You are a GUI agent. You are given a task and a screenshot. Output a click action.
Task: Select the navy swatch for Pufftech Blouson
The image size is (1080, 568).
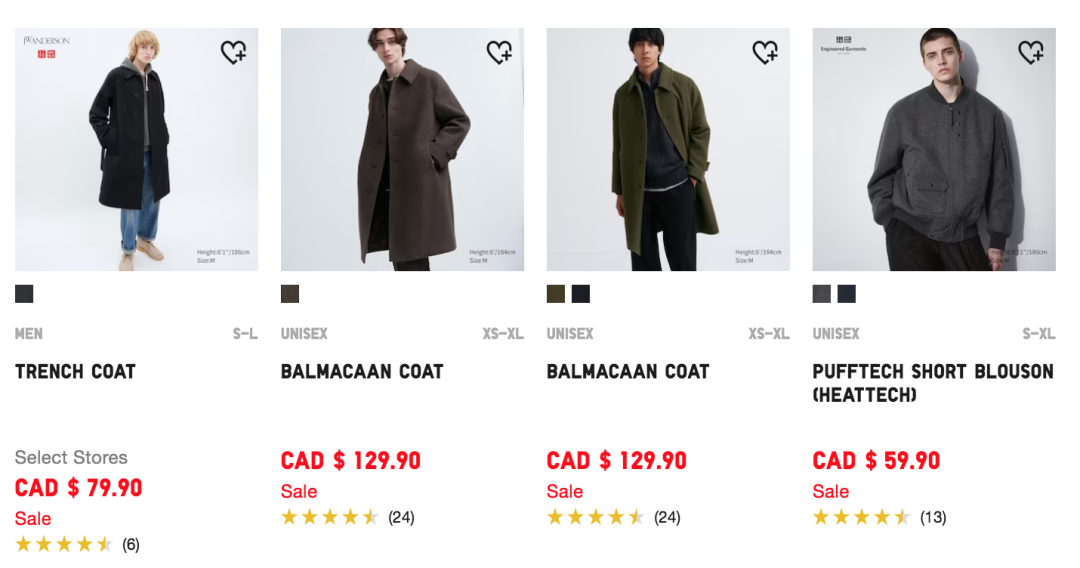point(847,294)
